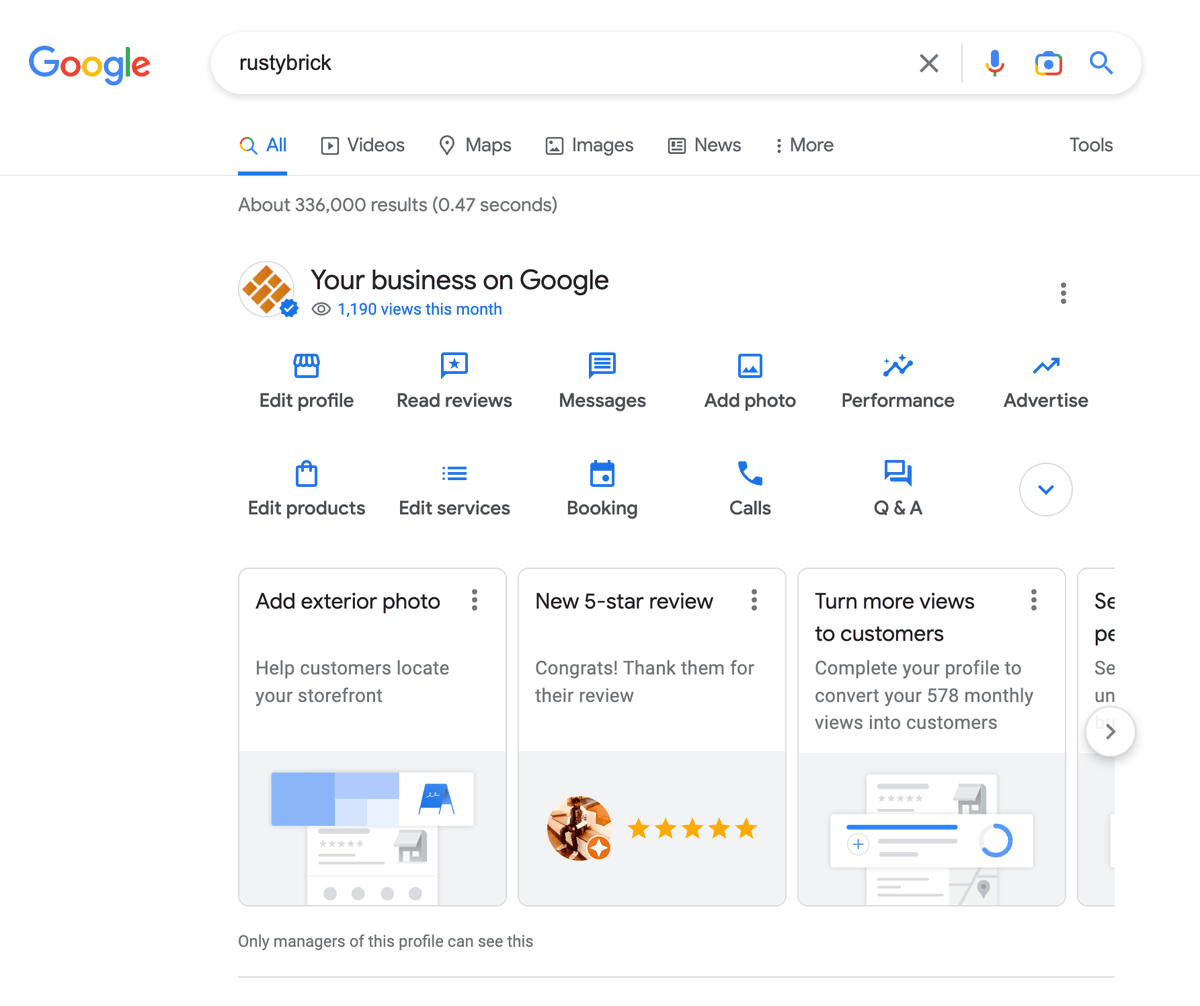Switch to the News tab
The height and width of the screenshot is (1006, 1200).
(x=704, y=145)
